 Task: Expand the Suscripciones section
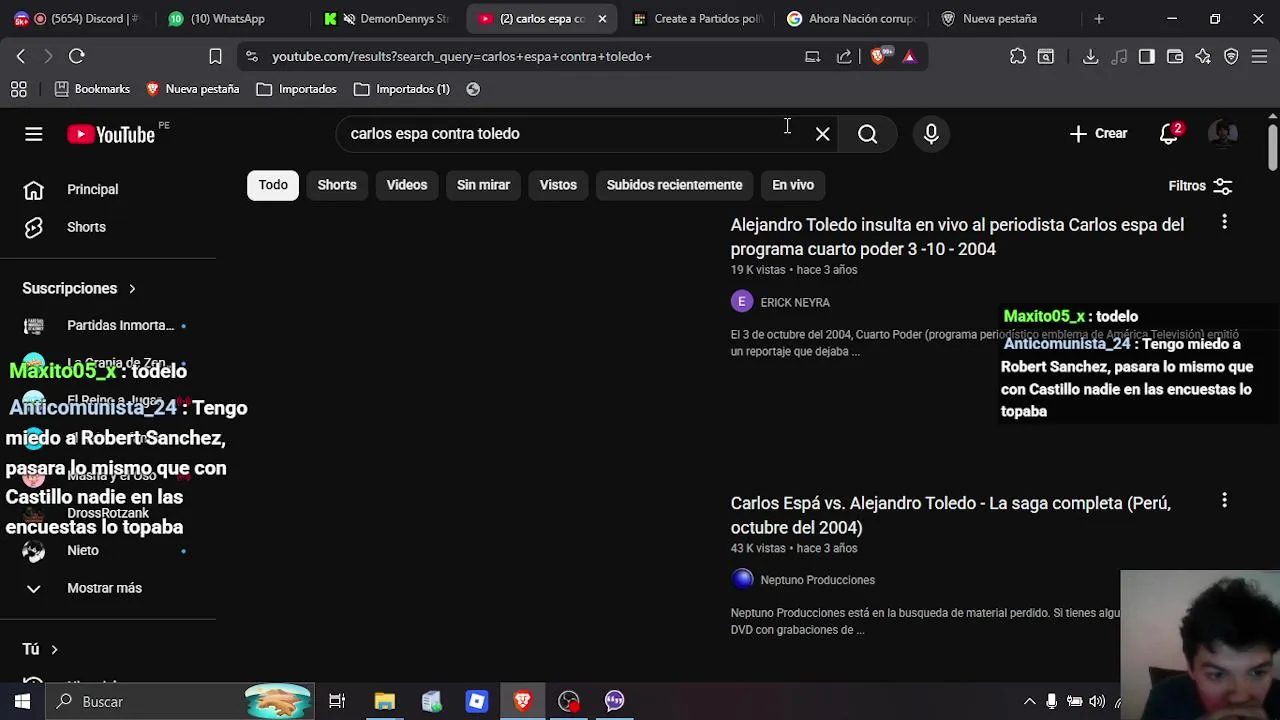[79, 288]
